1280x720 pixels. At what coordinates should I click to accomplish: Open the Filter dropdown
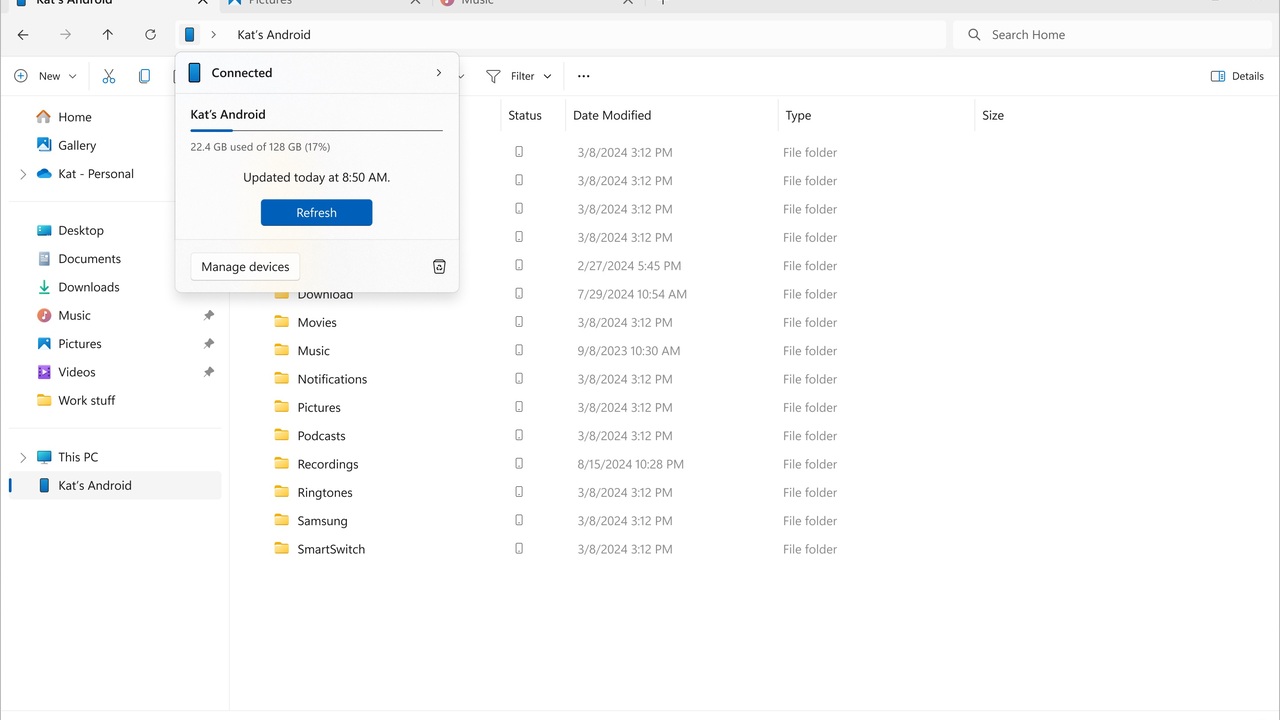pos(518,75)
